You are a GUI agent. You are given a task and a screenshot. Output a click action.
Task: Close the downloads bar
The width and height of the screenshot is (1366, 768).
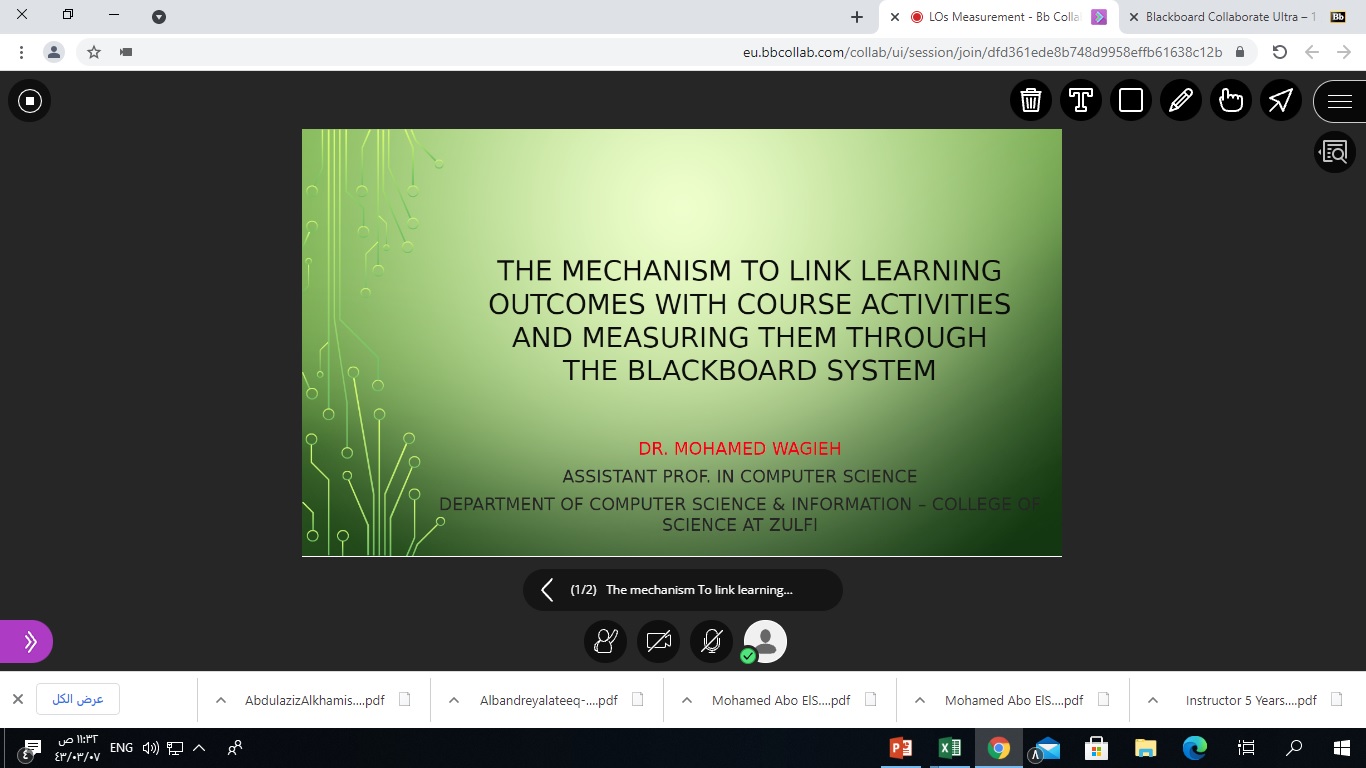[17, 700]
